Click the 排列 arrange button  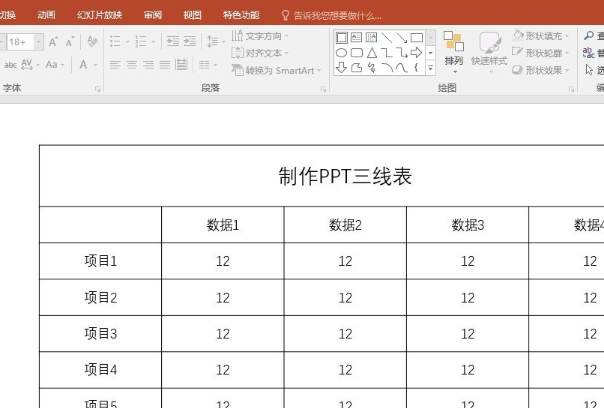click(x=454, y=53)
